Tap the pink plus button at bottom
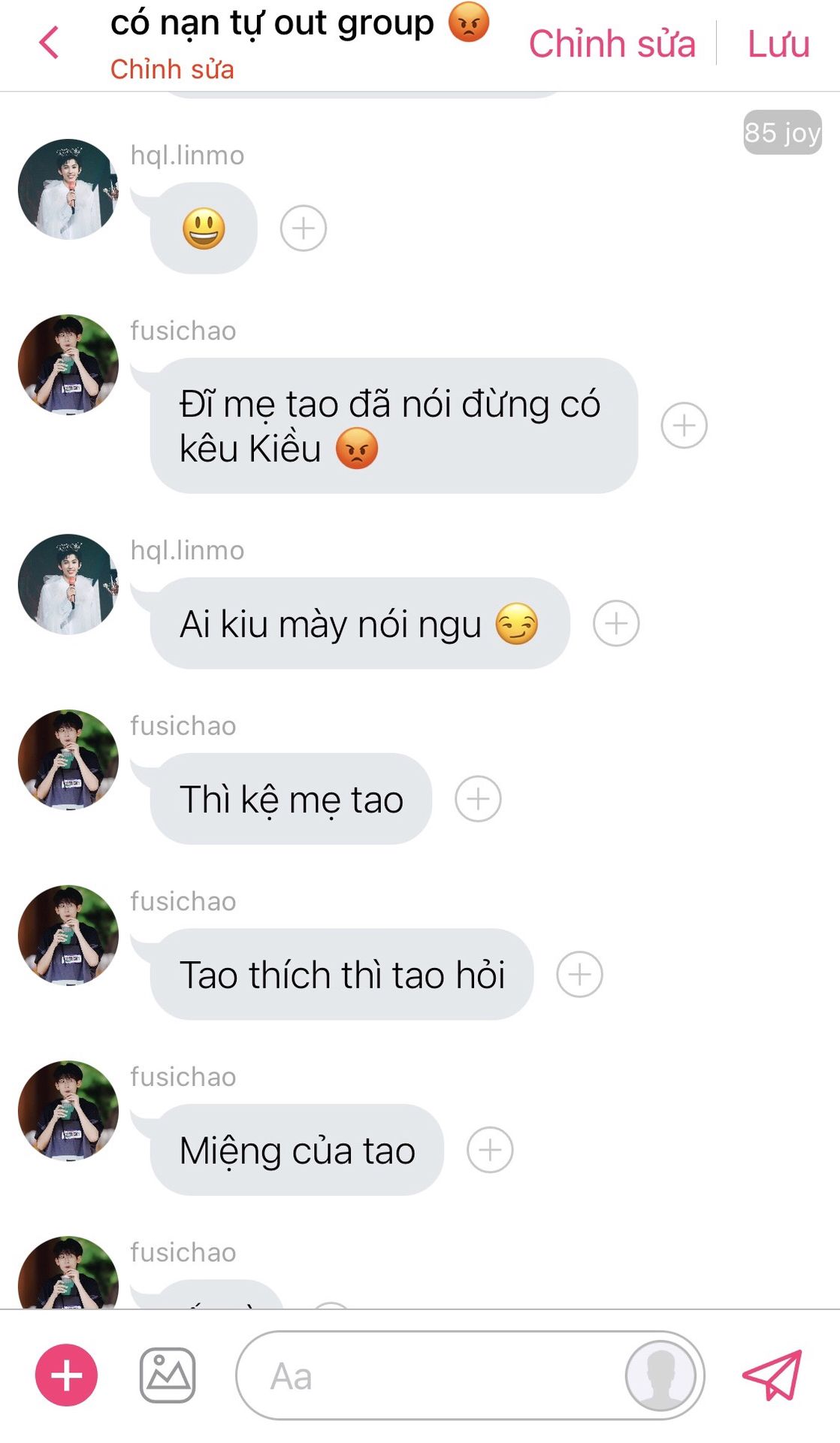The height and width of the screenshot is (1443, 840). (66, 1375)
